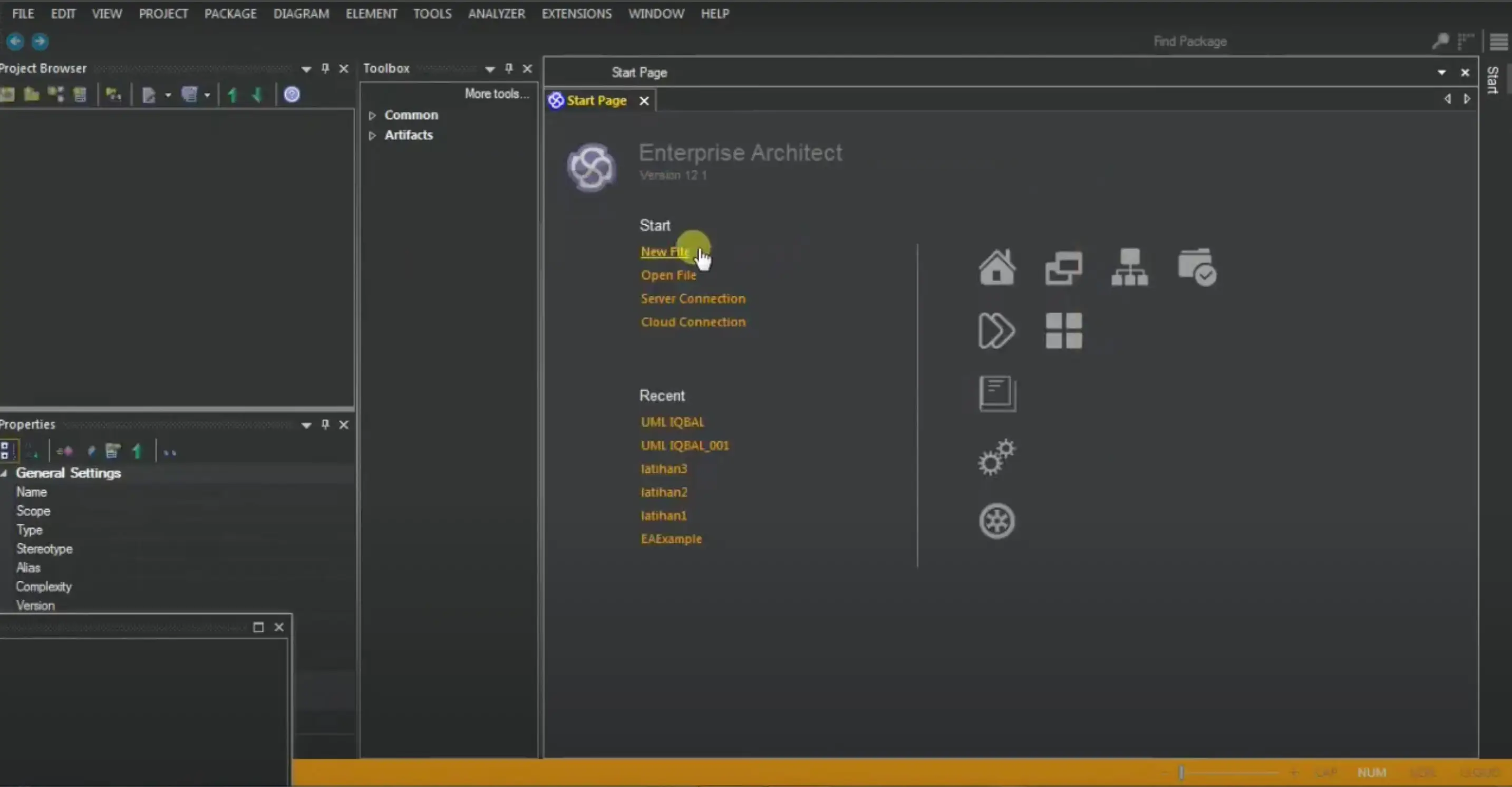1512x787 pixels.
Task: Click the green up arrow in Properties toolbar
Action: click(138, 451)
